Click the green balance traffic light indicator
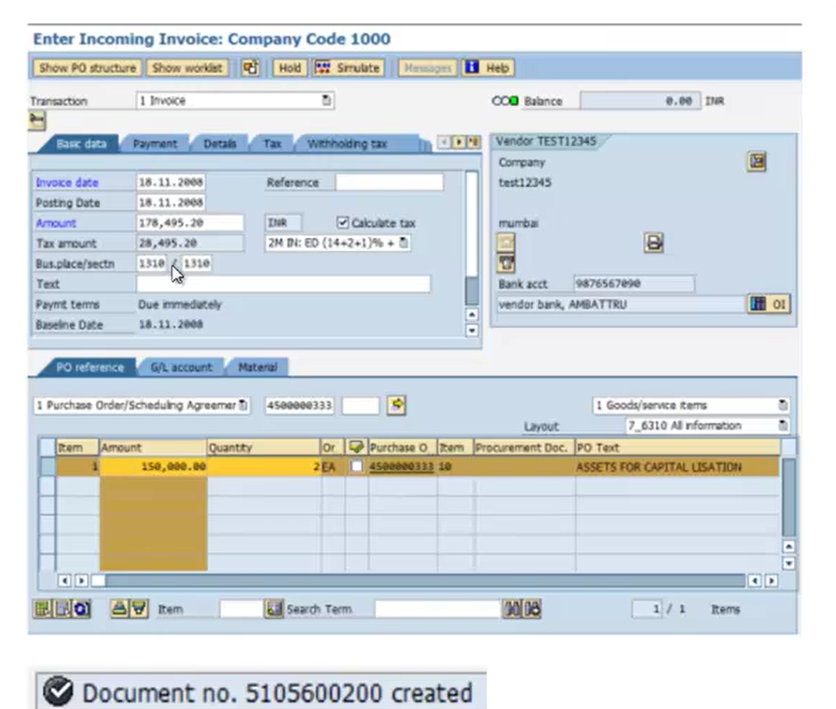Screen dimensions: 836x709 513,101
